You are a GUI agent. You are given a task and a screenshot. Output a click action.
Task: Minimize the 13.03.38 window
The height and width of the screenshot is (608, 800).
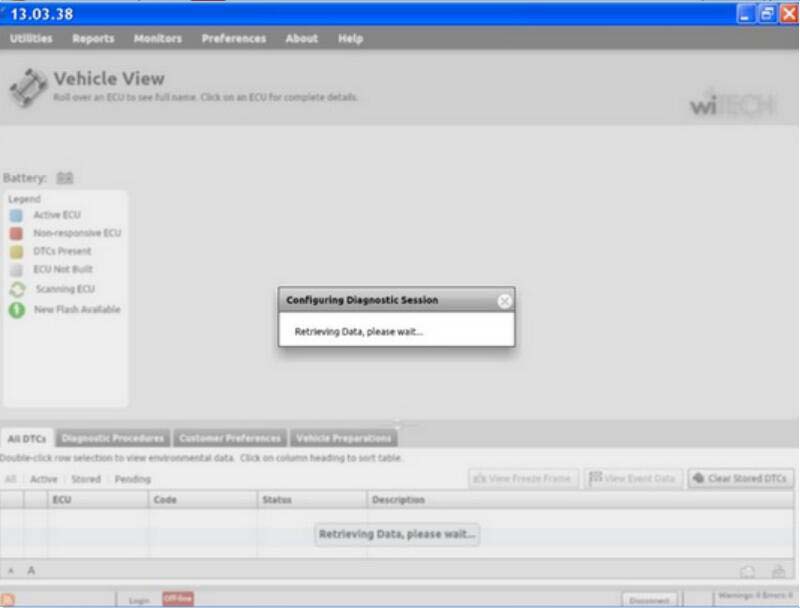coord(745,14)
